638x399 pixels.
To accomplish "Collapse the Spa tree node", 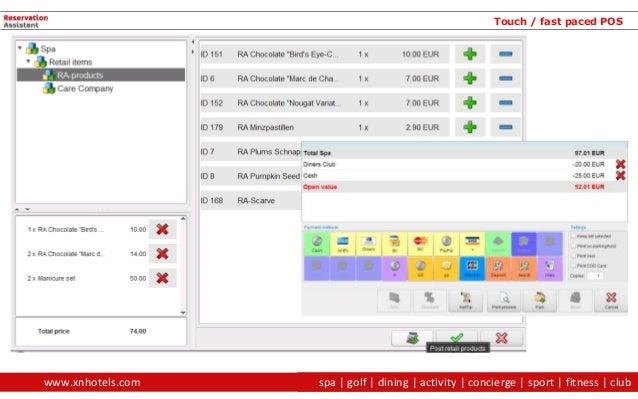I will [x=20, y=48].
